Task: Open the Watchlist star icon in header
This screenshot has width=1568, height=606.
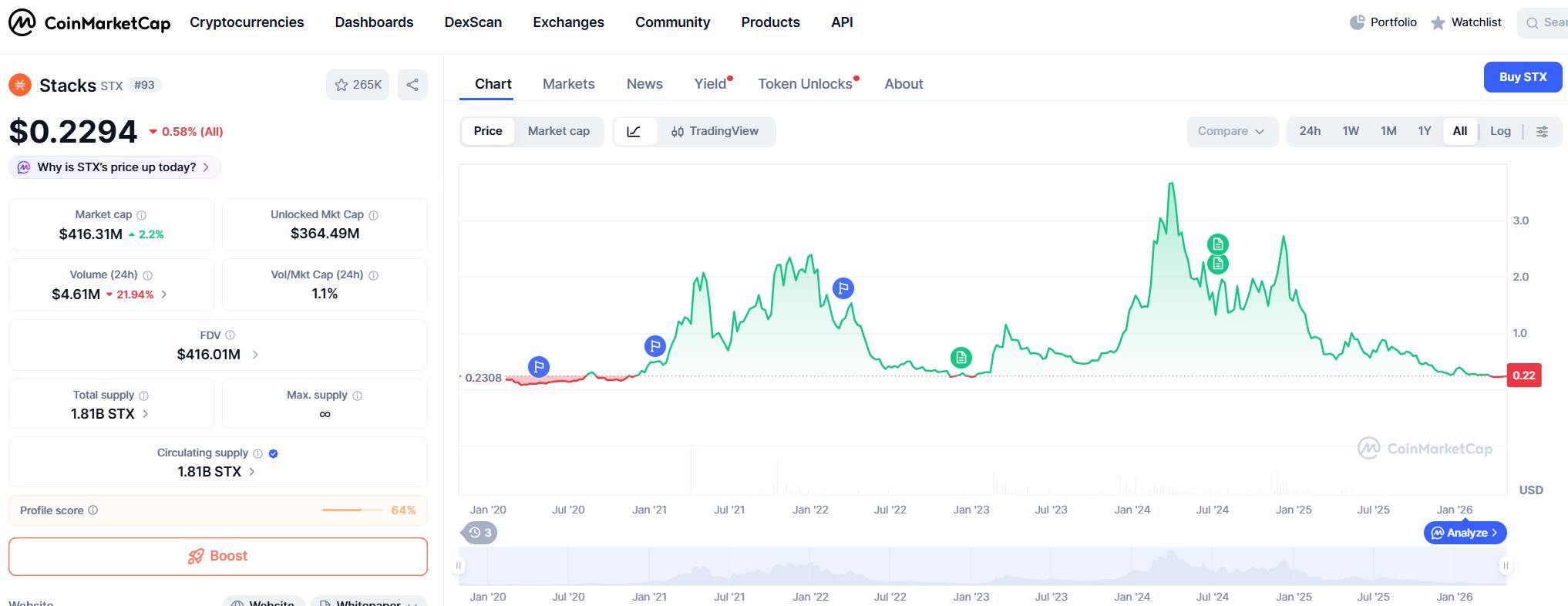Action: 1438,23
